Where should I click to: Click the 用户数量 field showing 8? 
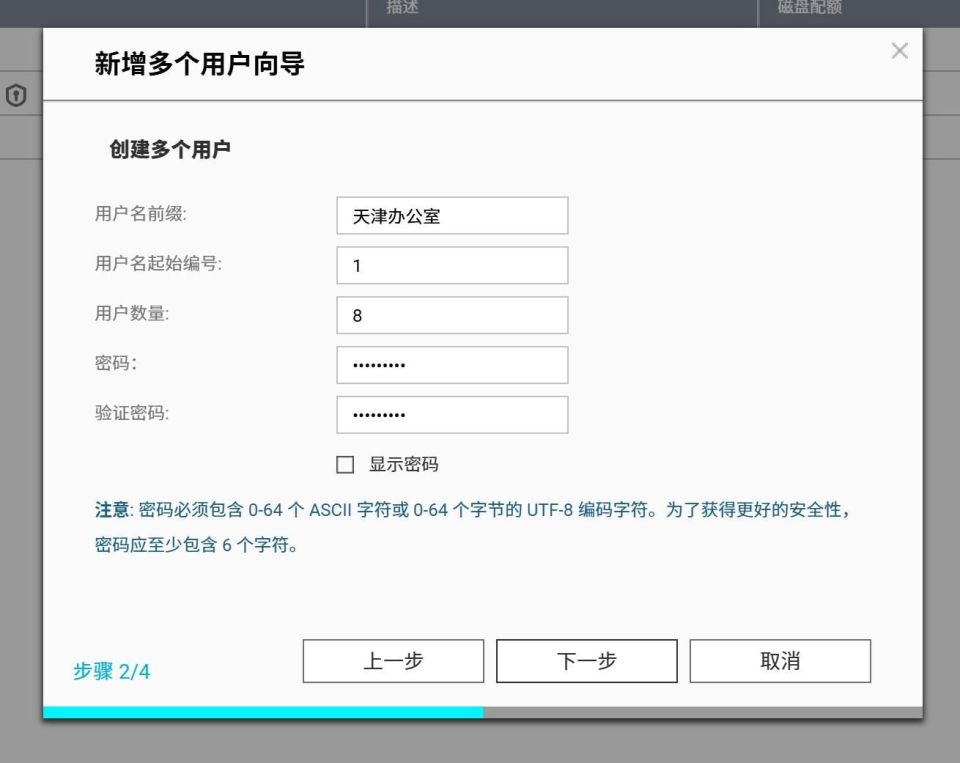452,314
